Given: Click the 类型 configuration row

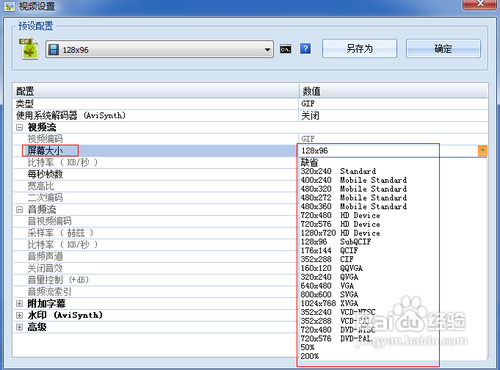Looking at the screenshot, I should pyautogui.click(x=250, y=104).
